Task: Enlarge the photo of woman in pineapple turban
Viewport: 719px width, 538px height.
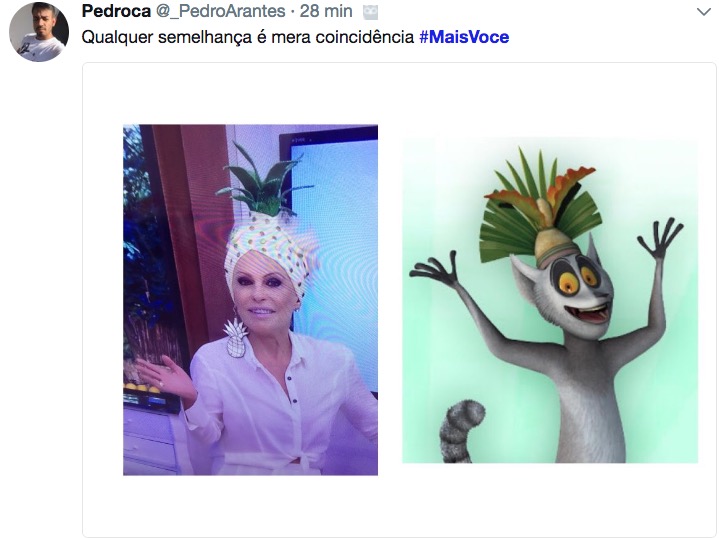Action: pos(250,300)
